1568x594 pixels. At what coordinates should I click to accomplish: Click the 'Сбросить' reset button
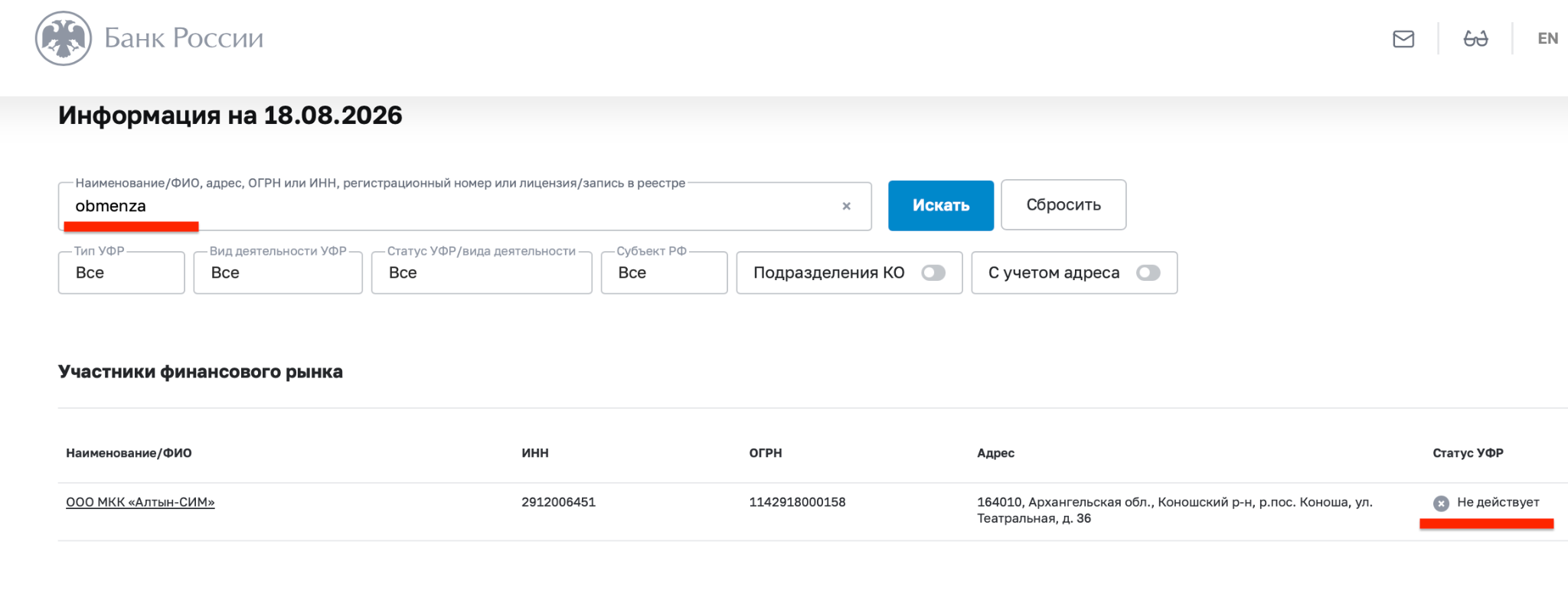[1063, 205]
